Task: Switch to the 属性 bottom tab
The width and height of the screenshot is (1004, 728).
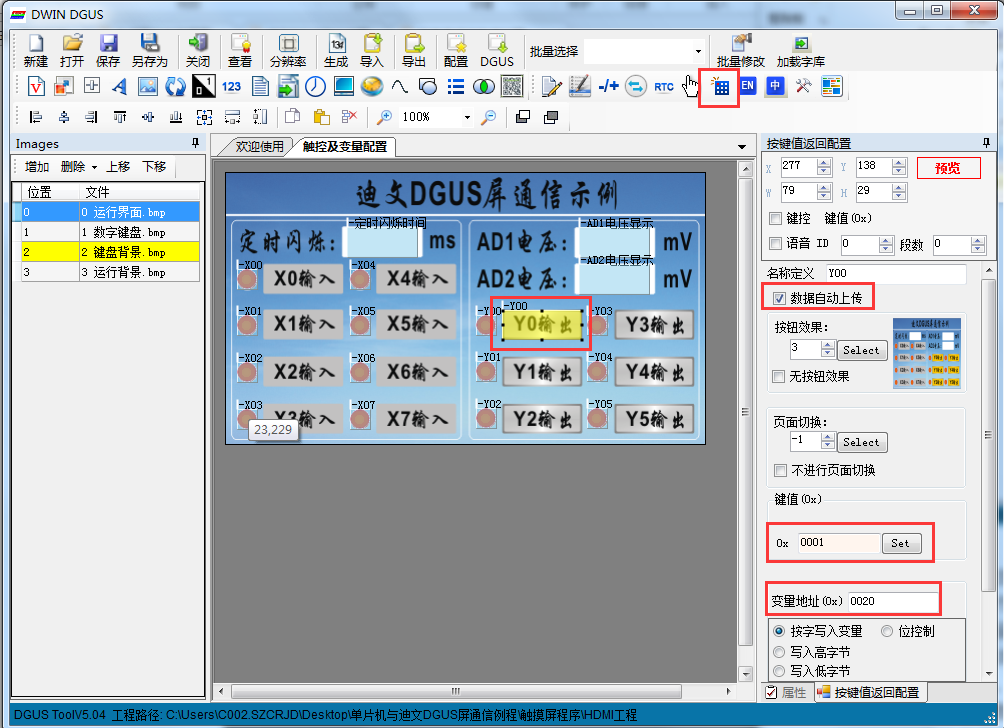Action: 787,692
